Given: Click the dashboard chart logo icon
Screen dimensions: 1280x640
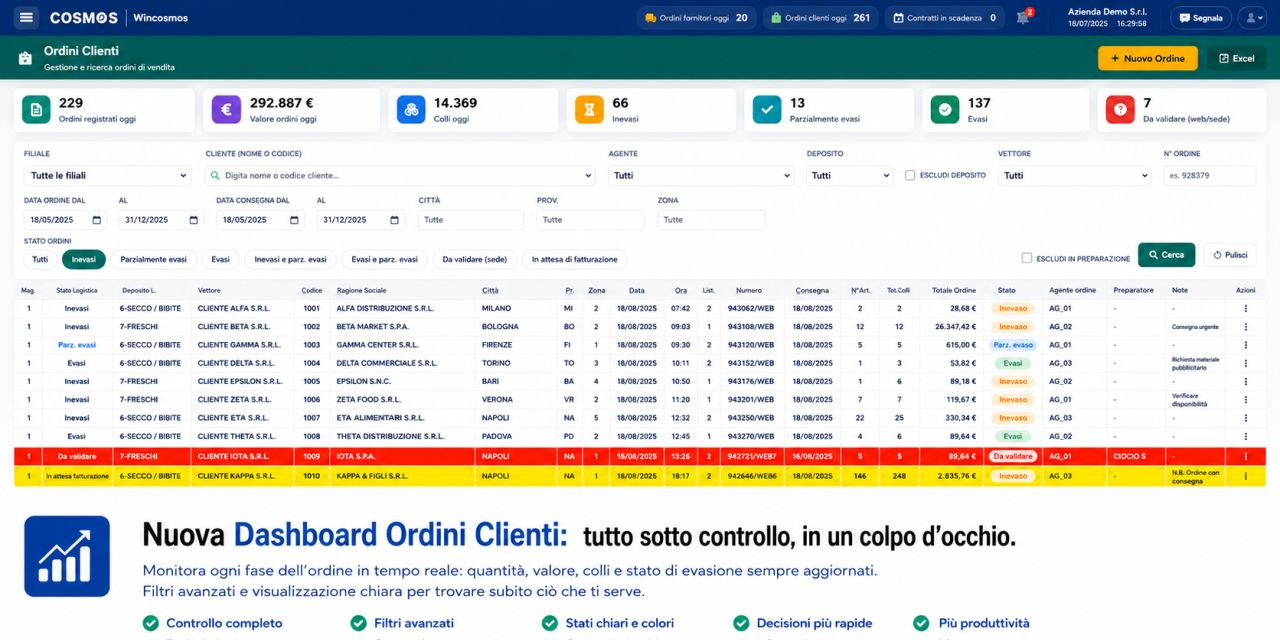Looking at the screenshot, I should click(x=67, y=556).
